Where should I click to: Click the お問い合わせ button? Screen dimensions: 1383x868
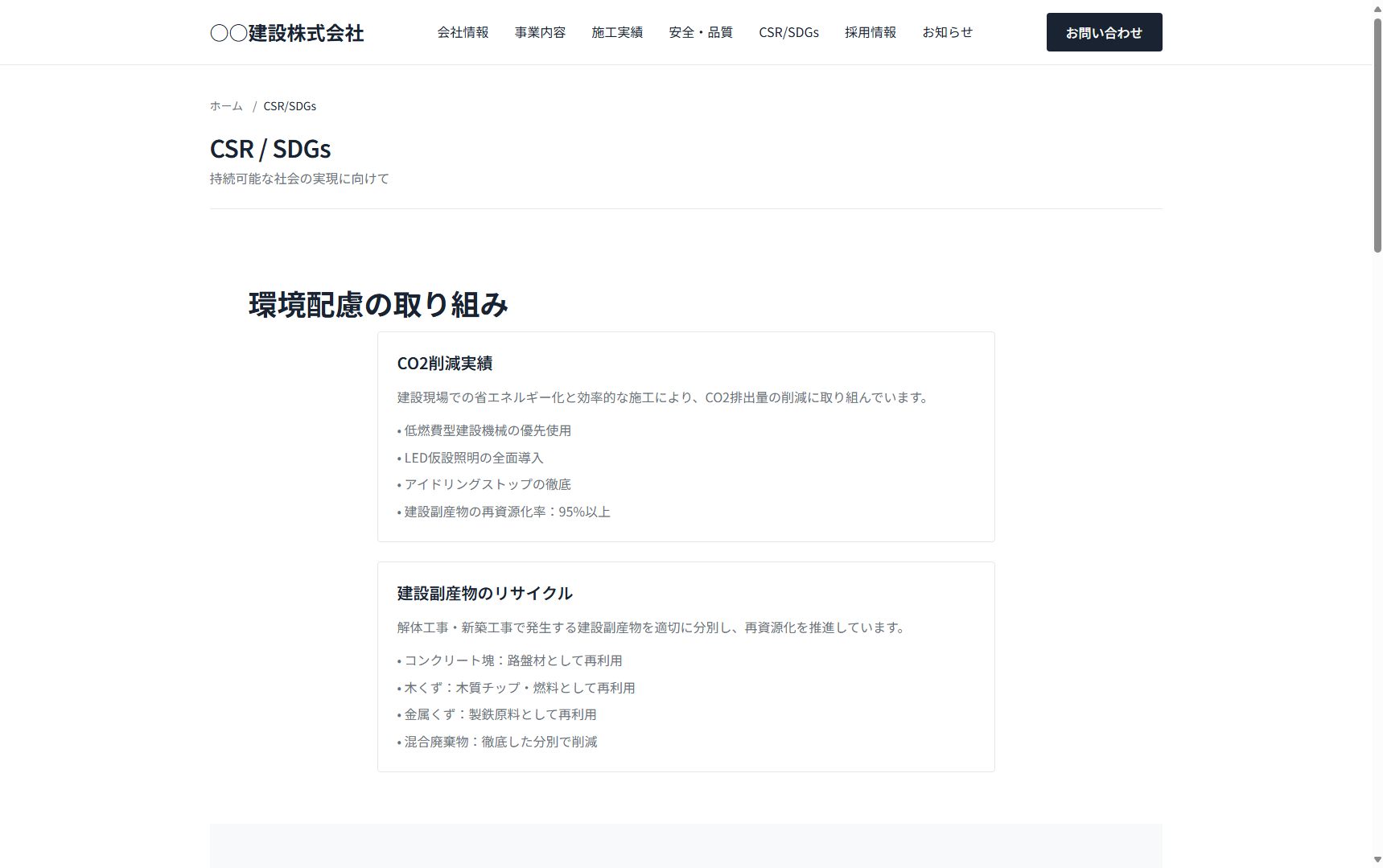[1103, 32]
